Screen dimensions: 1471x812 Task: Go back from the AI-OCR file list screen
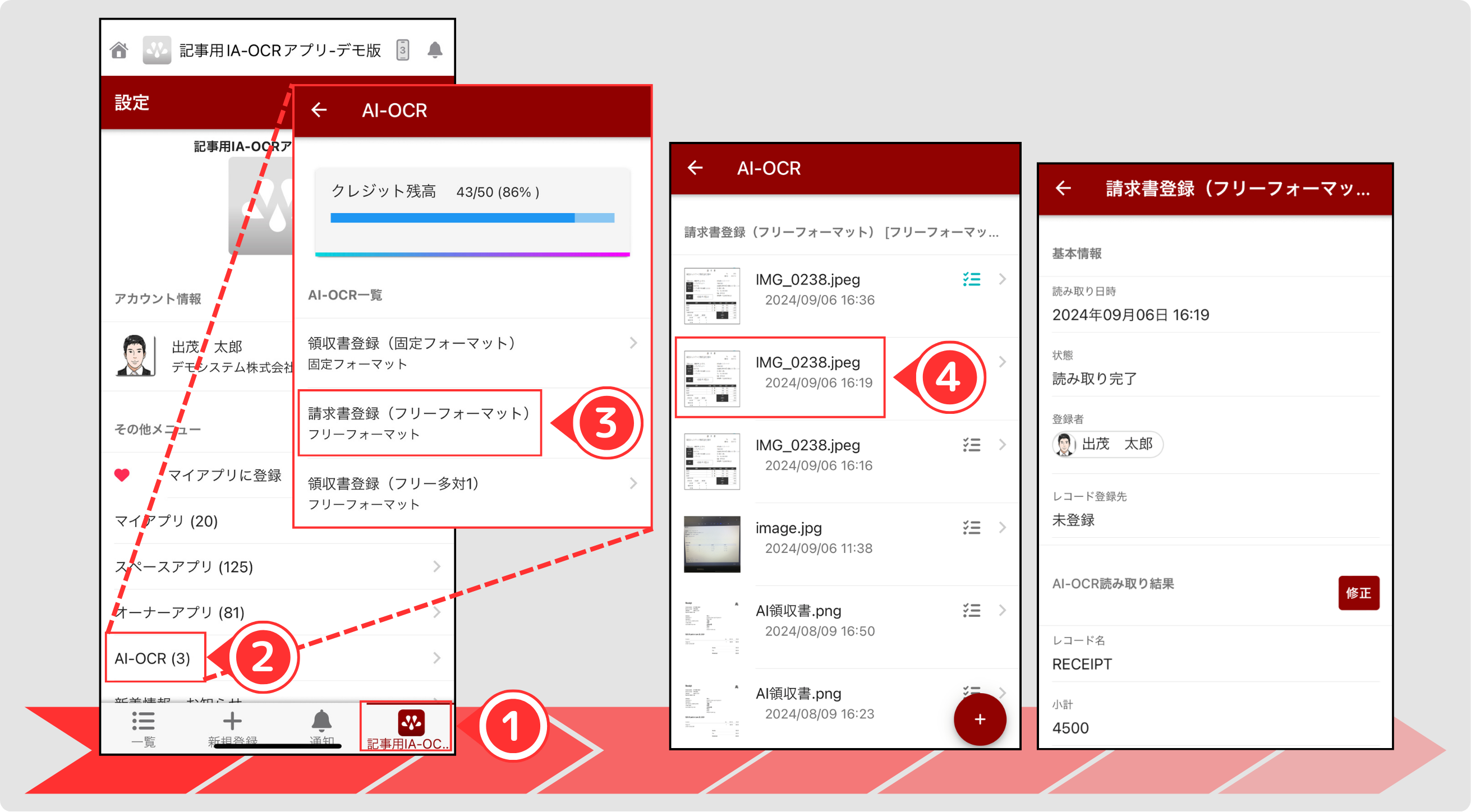point(695,168)
